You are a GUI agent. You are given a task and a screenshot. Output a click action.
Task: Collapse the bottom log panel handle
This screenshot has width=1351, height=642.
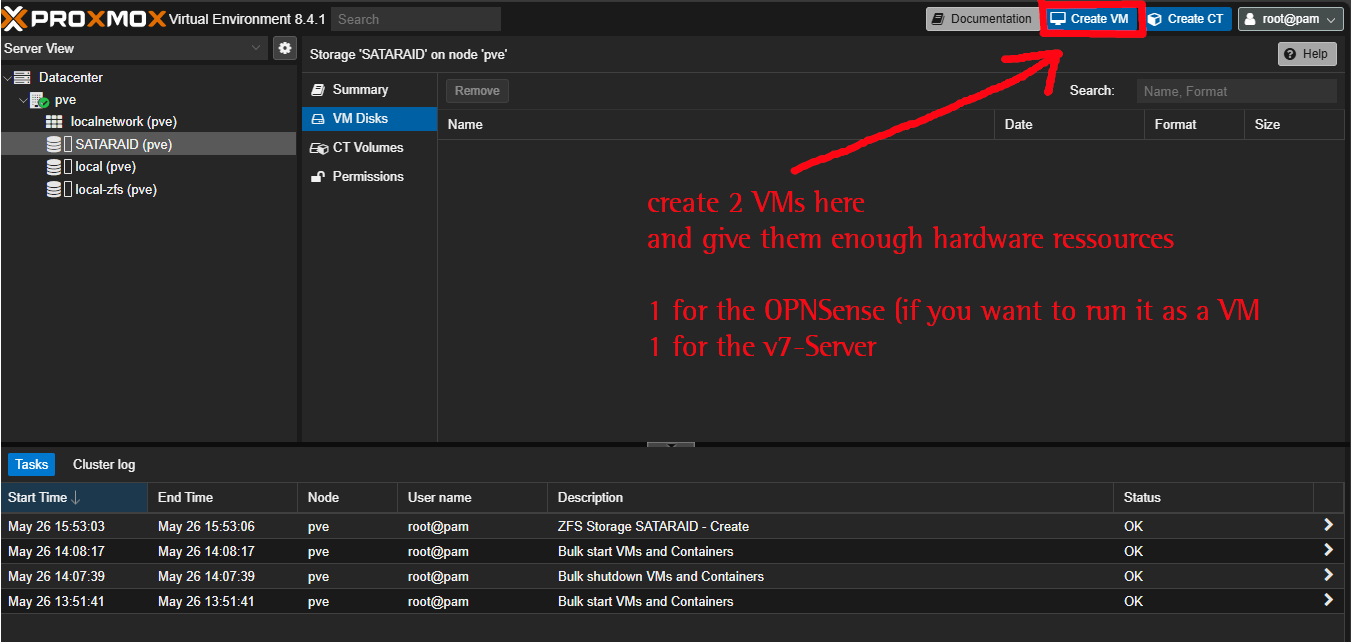(x=671, y=445)
